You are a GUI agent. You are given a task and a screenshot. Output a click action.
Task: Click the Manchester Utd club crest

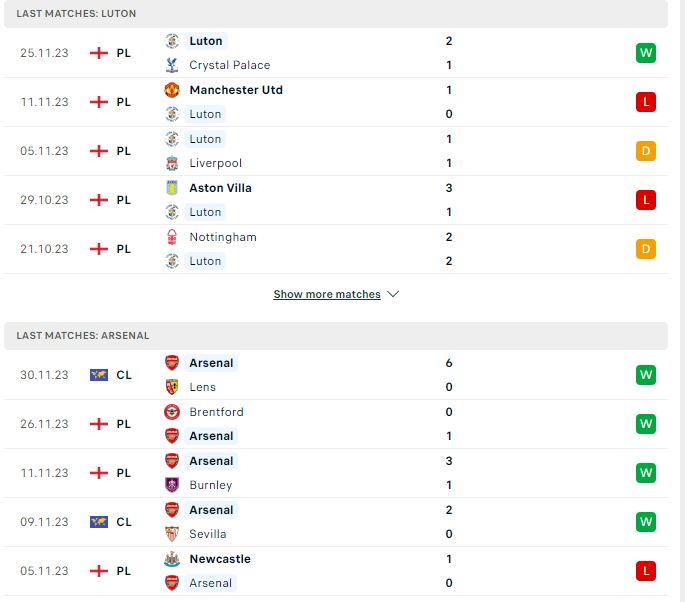click(x=172, y=90)
